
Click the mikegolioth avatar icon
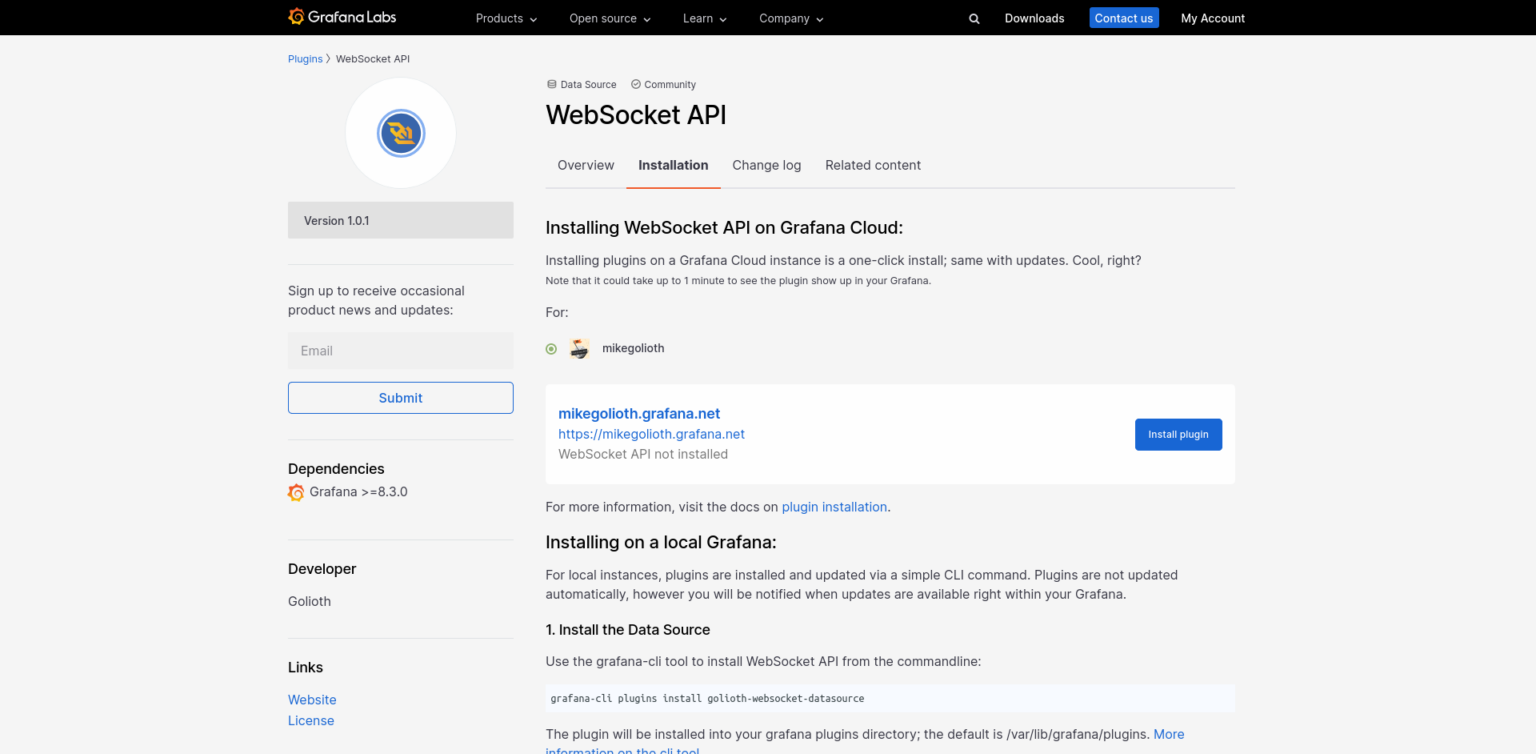click(580, 348)
